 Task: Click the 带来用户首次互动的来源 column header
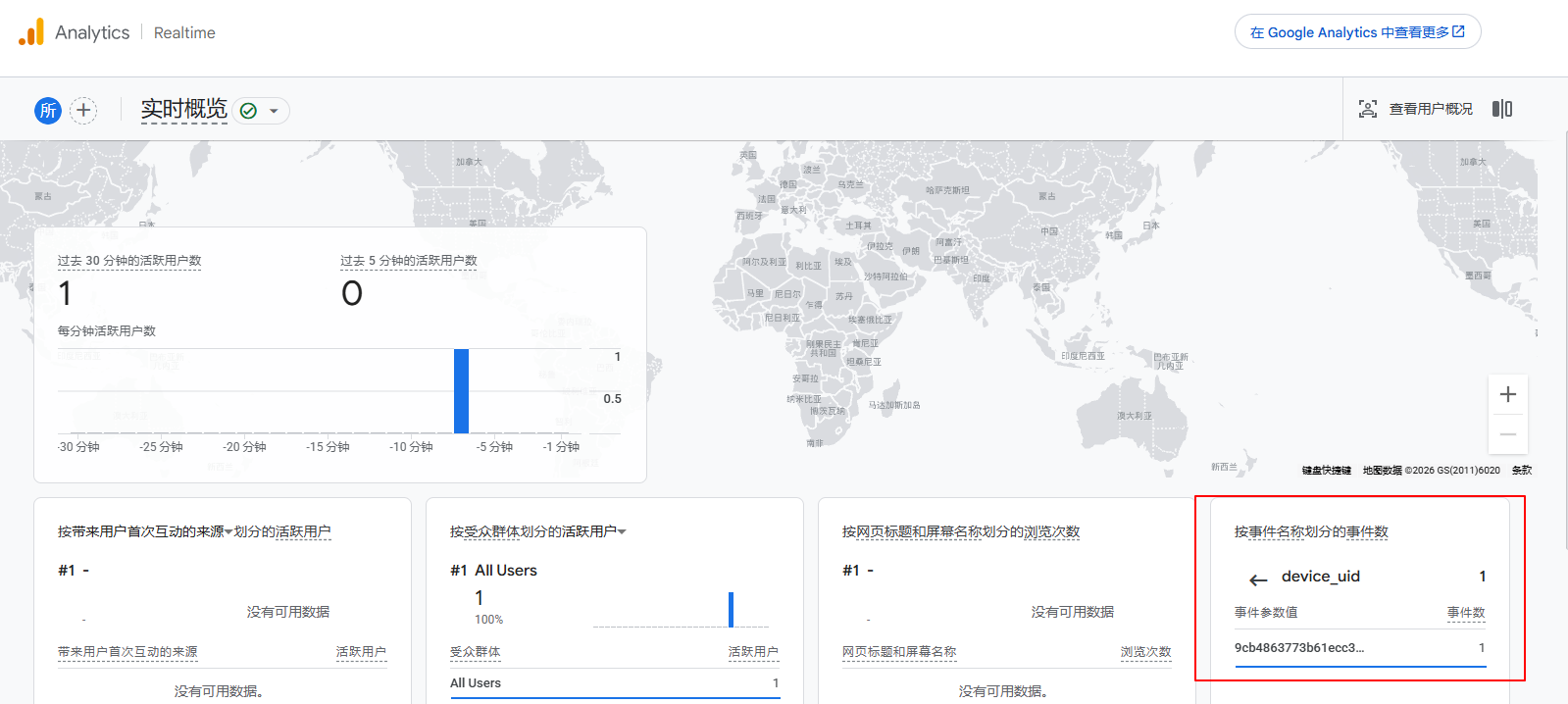[127, 652]
